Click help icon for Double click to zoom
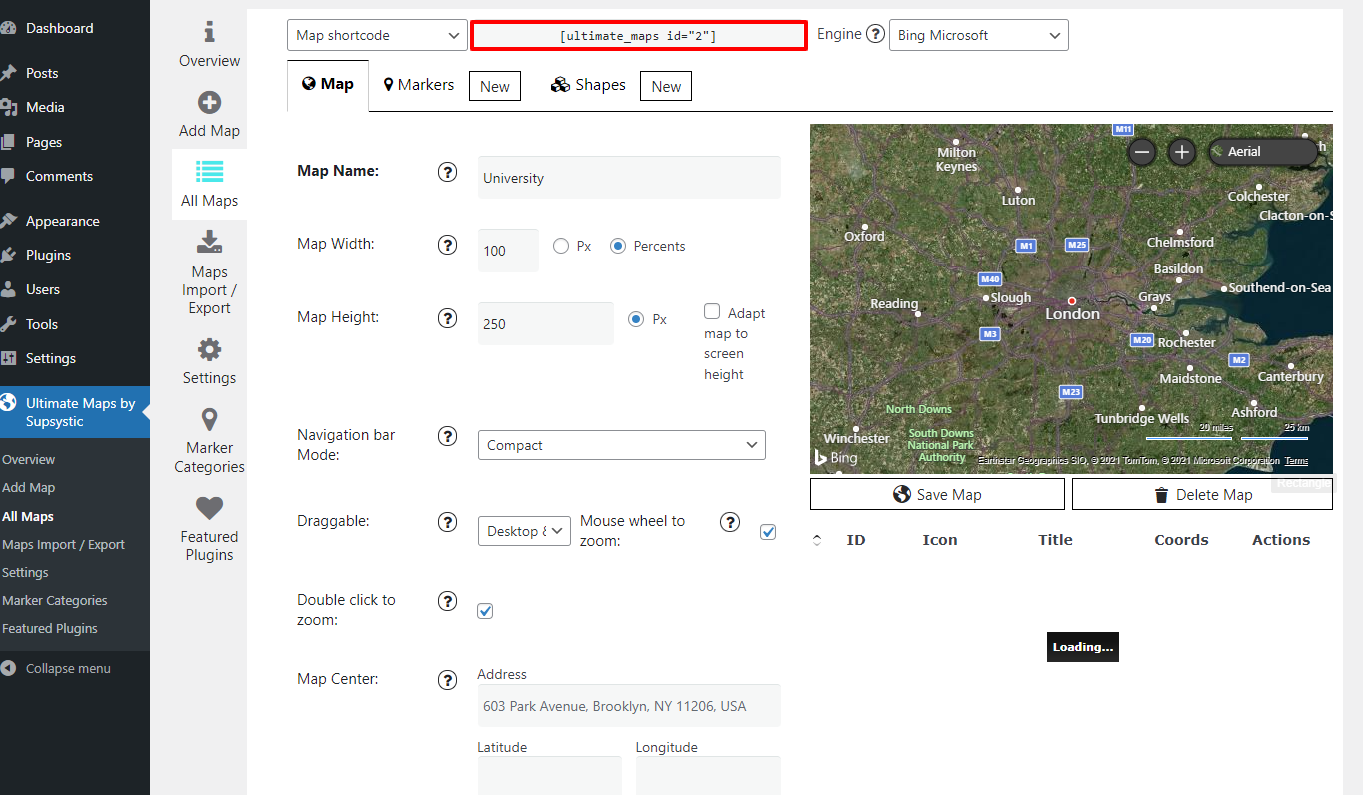This screenshot has width=1363, height=795. pos(448,601)
